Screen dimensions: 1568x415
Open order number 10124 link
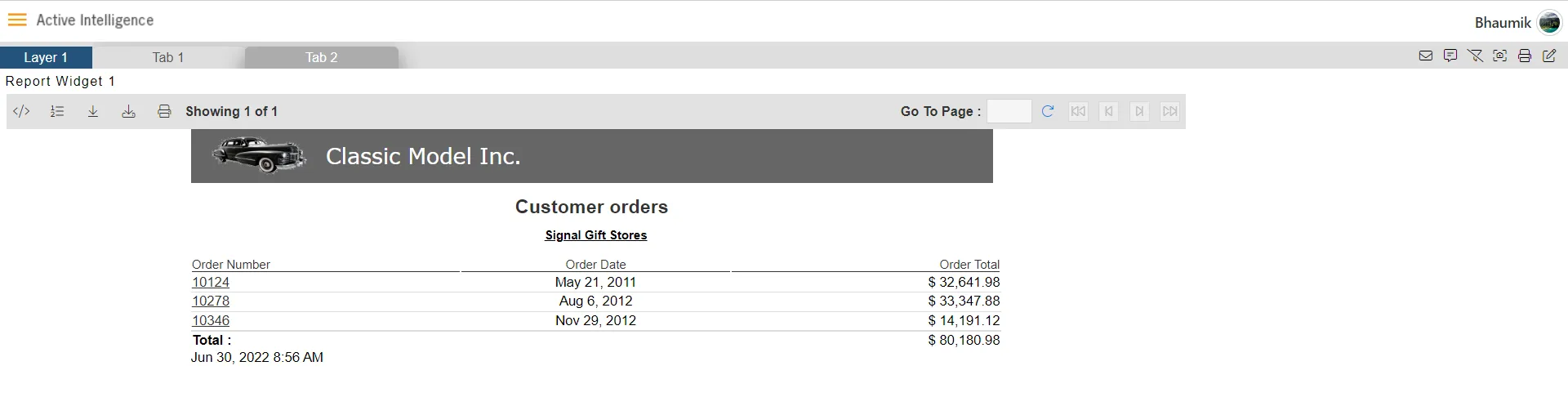(x=211, y=282)
